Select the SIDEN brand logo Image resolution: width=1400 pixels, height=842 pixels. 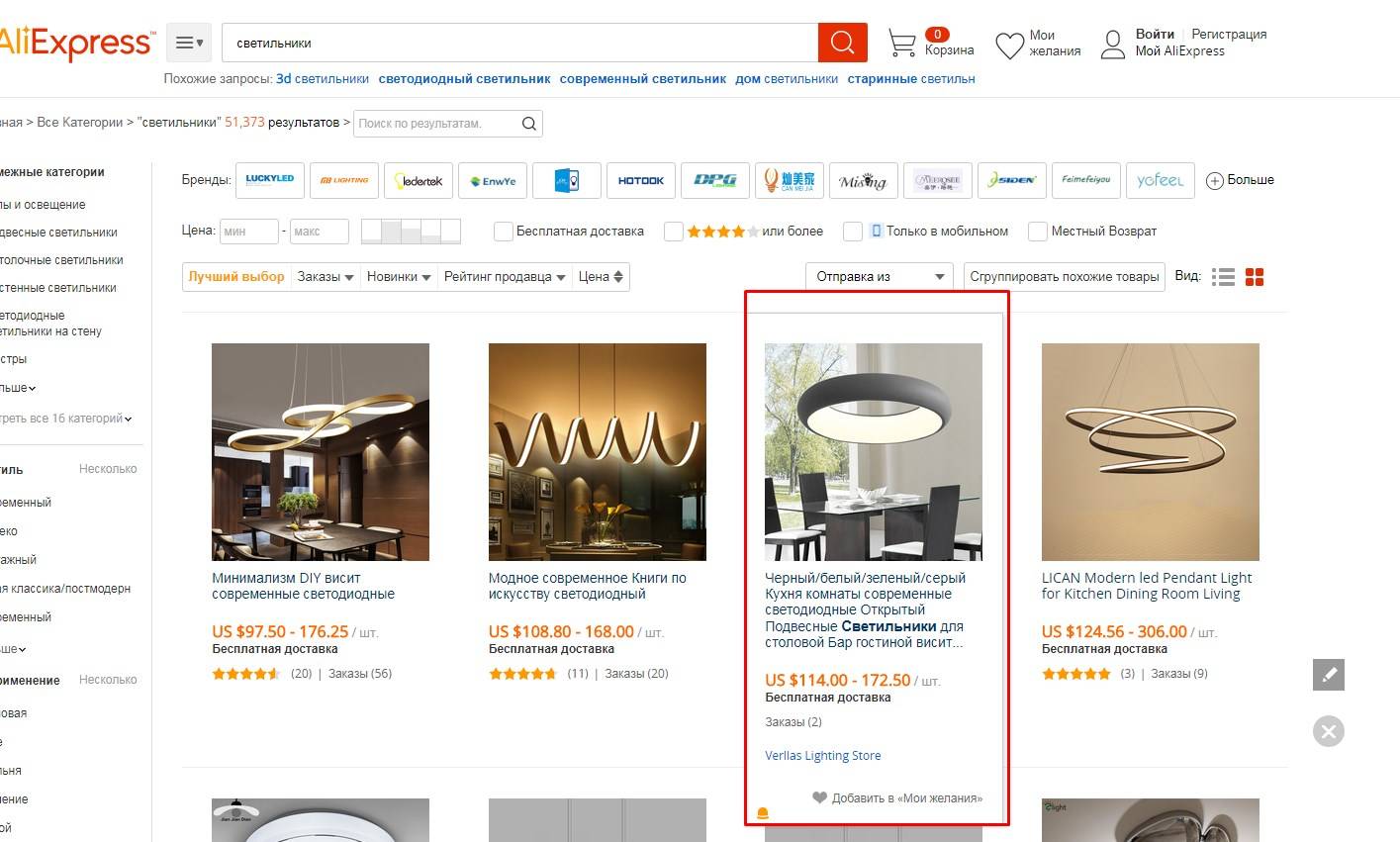tap(1012, 180)
